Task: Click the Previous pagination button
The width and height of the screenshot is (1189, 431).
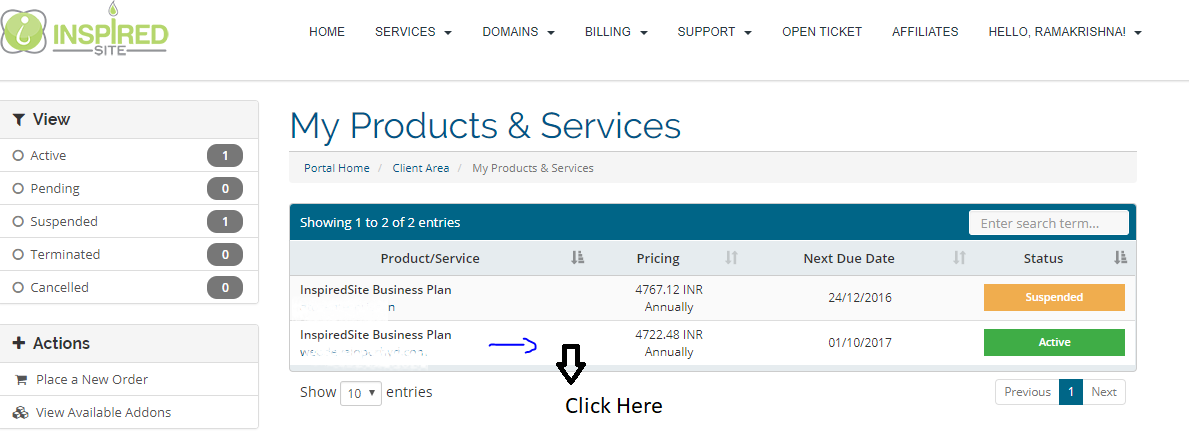Action: (x=1027, y=392)
